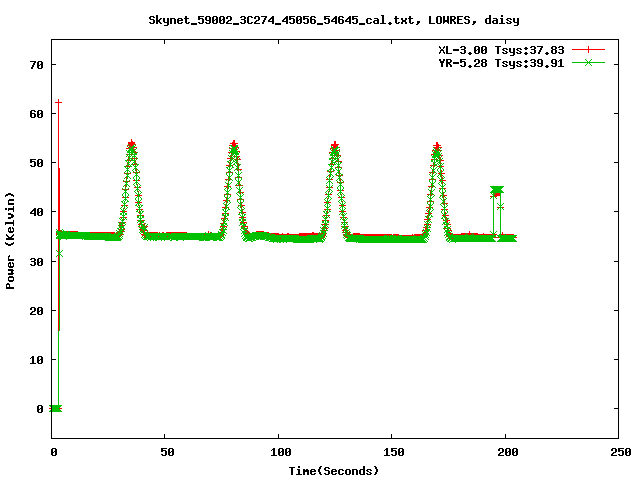Click the calibration step near 196 seconds
Viewport: 640px width, 480px height.
497,190
